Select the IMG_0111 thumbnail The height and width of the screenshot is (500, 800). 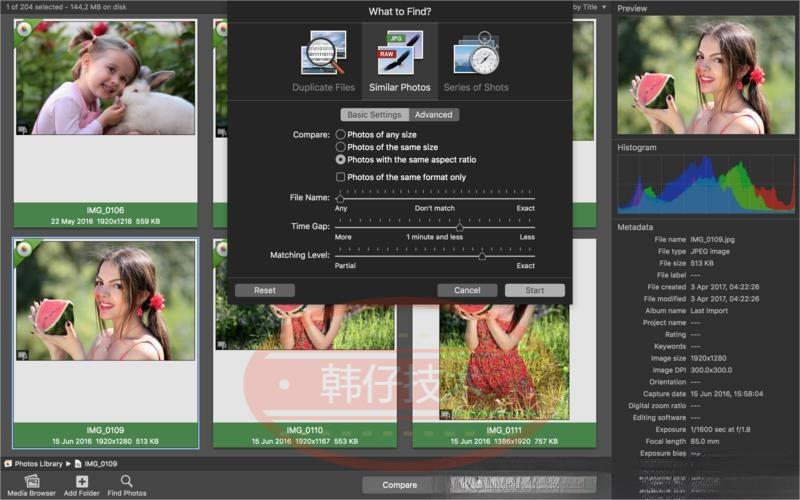tap(504, 362)
